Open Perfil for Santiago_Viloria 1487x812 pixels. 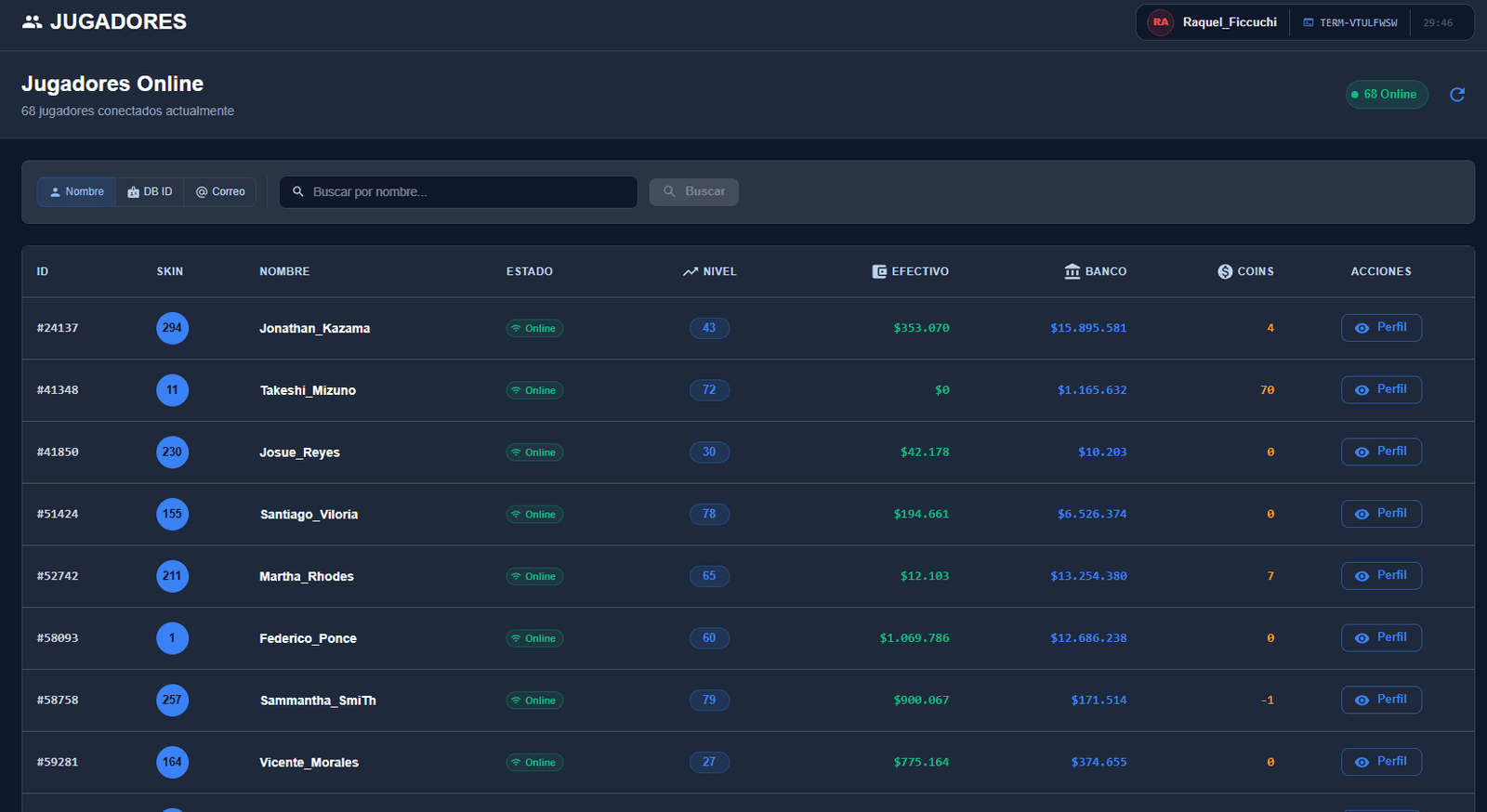pos(1381,514)
